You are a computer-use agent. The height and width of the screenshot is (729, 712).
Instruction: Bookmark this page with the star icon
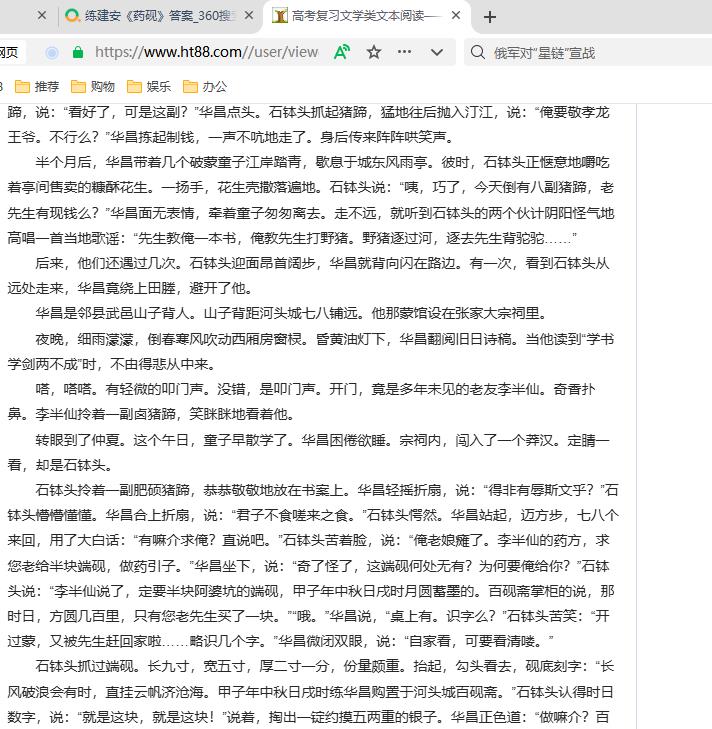pos(374,52)
